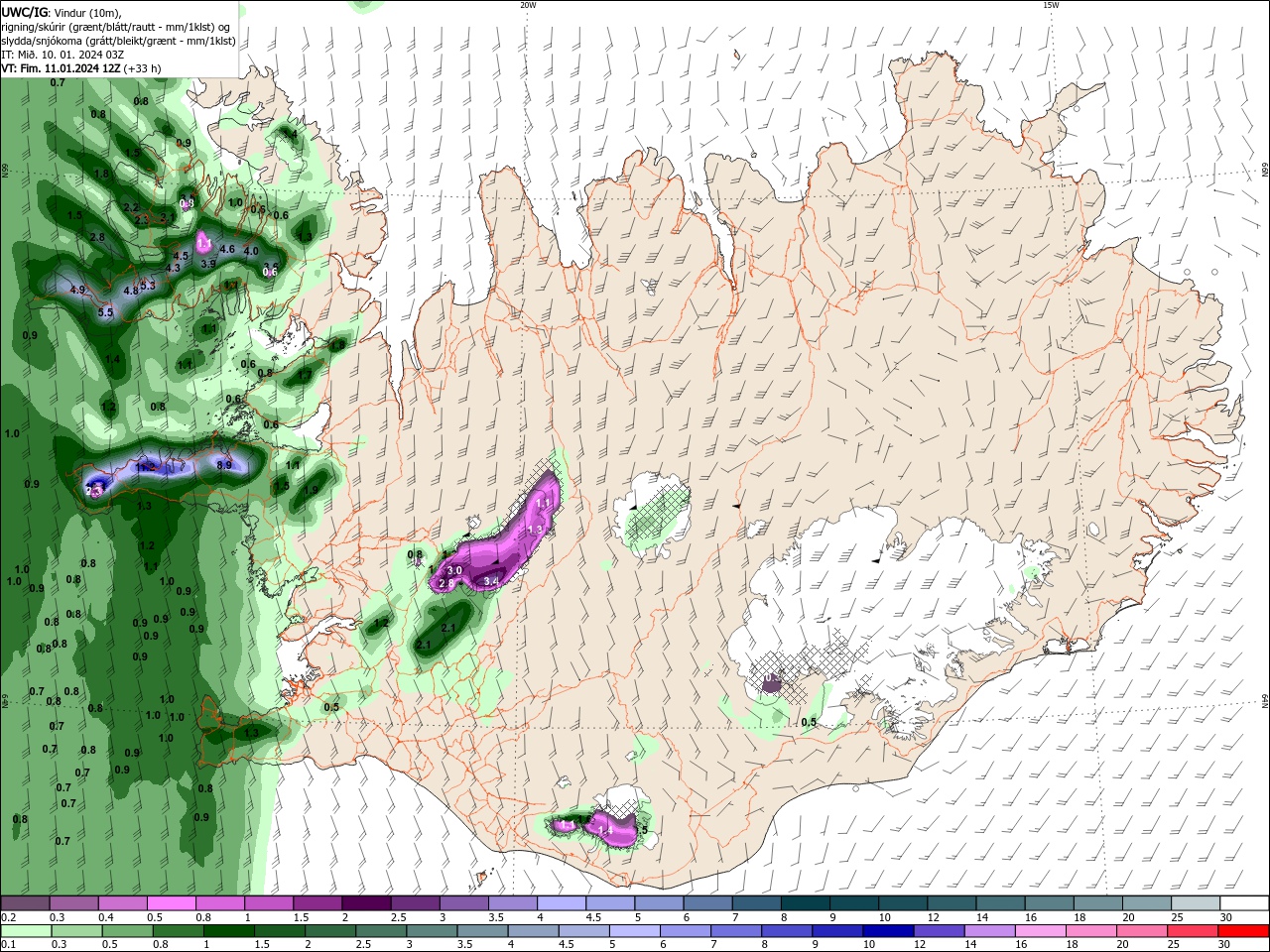Pick the light grey snow swatch between 25 and 30
Screen dimensions: 1270x952
coord(1197,903)
